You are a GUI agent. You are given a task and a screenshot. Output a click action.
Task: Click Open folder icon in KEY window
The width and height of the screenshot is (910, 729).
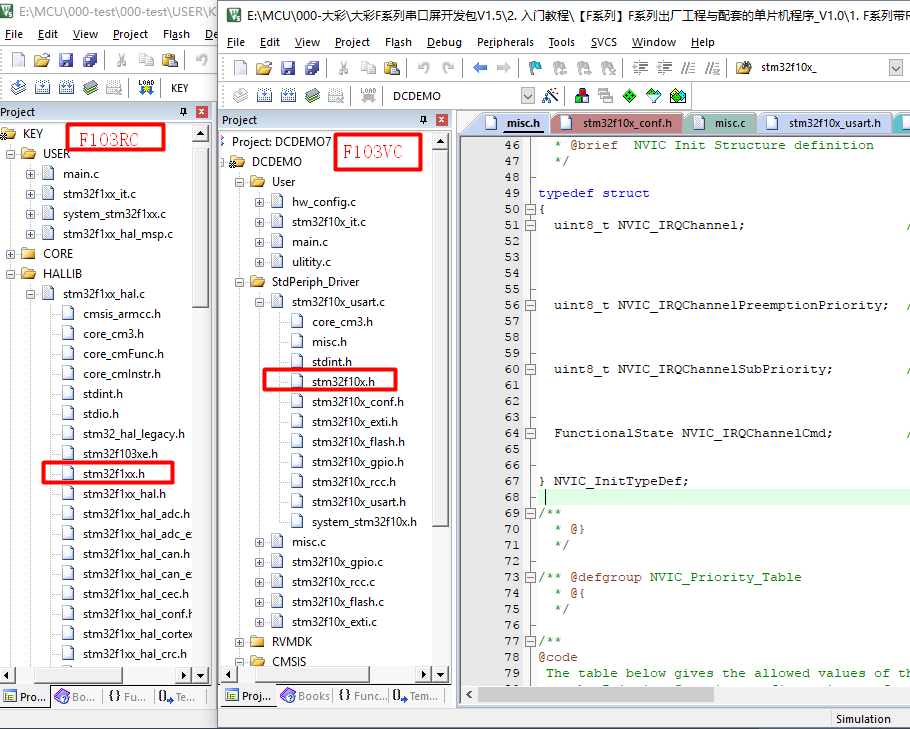click(x=42, y=60)
